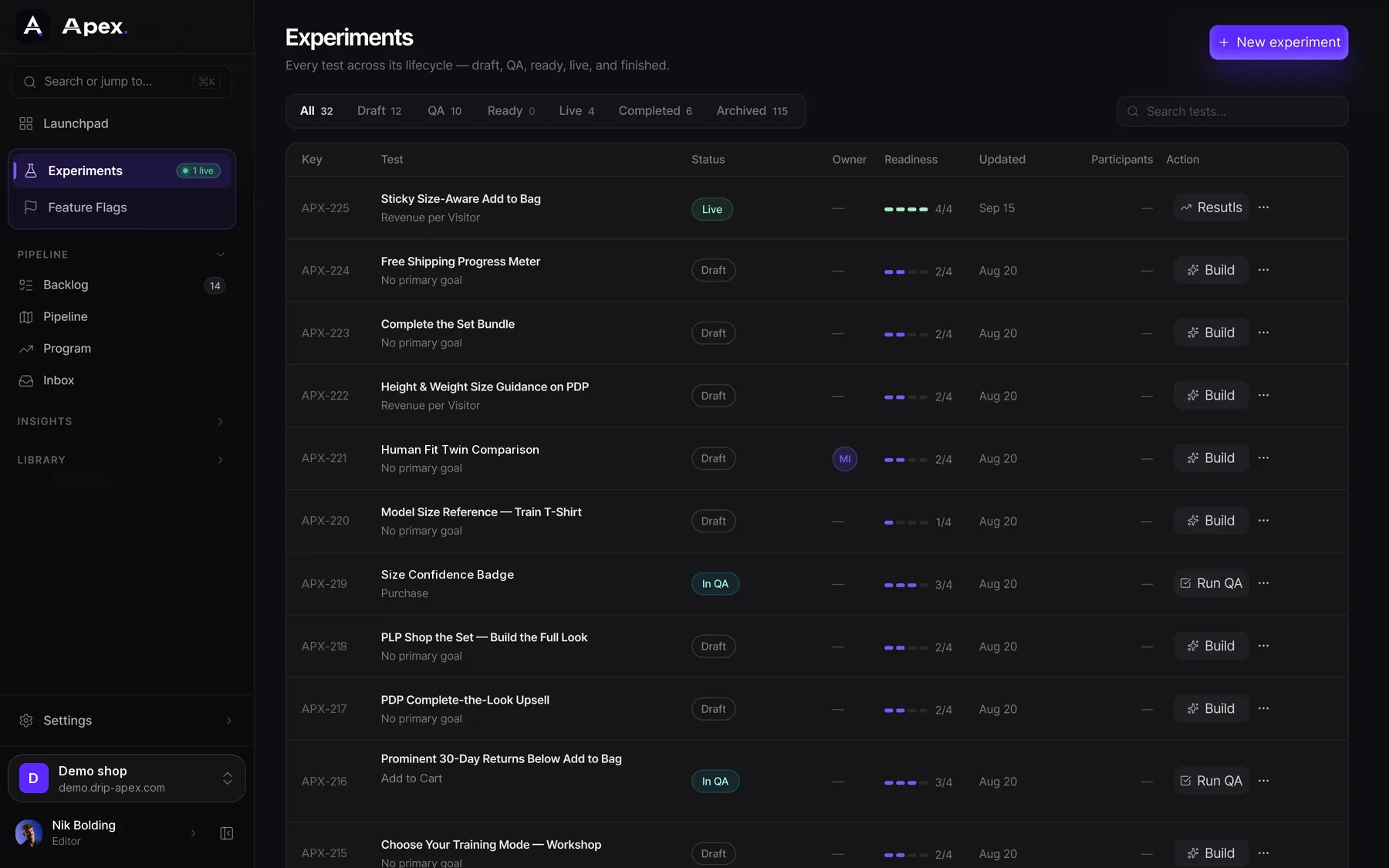Click the MI owner avatar on APX-221
1389x868 pixels.
(844, 459)
